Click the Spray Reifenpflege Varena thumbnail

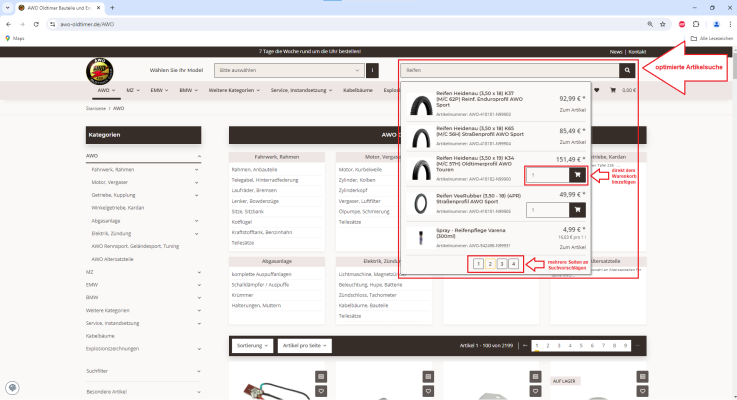tap(421, 238)
